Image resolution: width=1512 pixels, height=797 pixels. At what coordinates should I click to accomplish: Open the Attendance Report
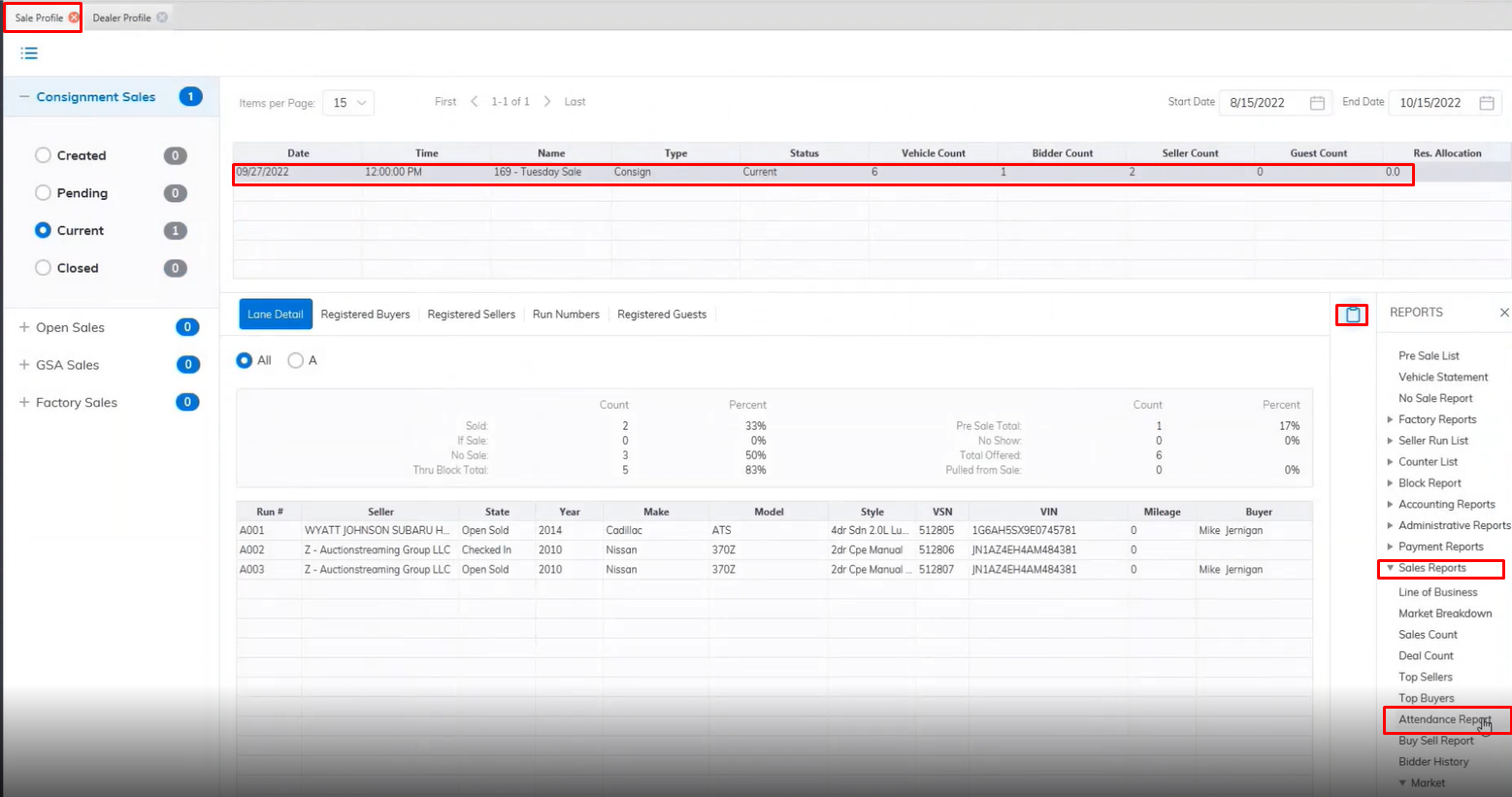1443,719
